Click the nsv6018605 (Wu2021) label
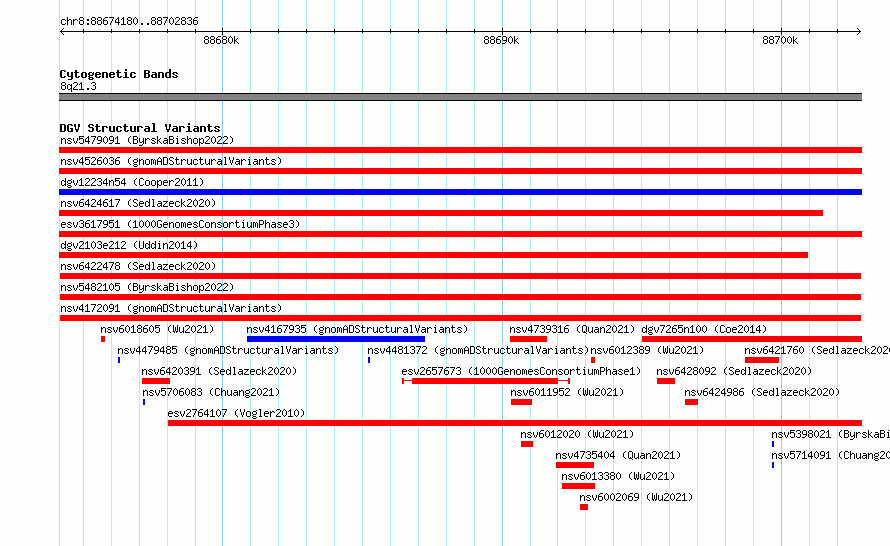The width and height of the screenshot is (890, 546). 157,329
